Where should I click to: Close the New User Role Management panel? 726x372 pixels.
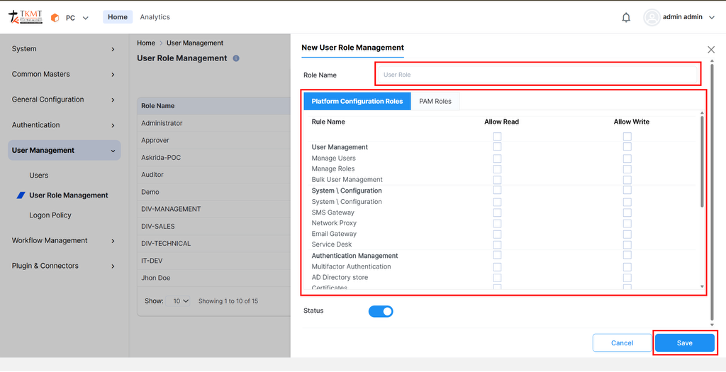711,50
